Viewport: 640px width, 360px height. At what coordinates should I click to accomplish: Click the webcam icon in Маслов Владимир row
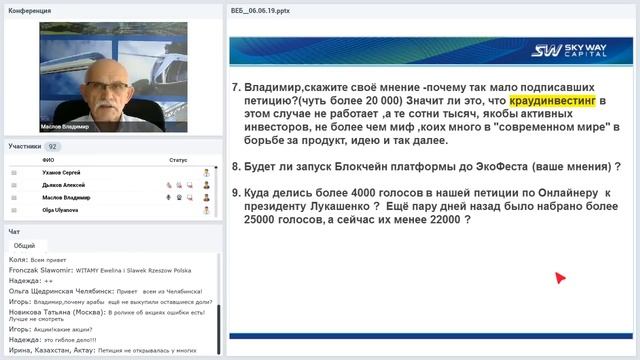(x=179, y=198)
